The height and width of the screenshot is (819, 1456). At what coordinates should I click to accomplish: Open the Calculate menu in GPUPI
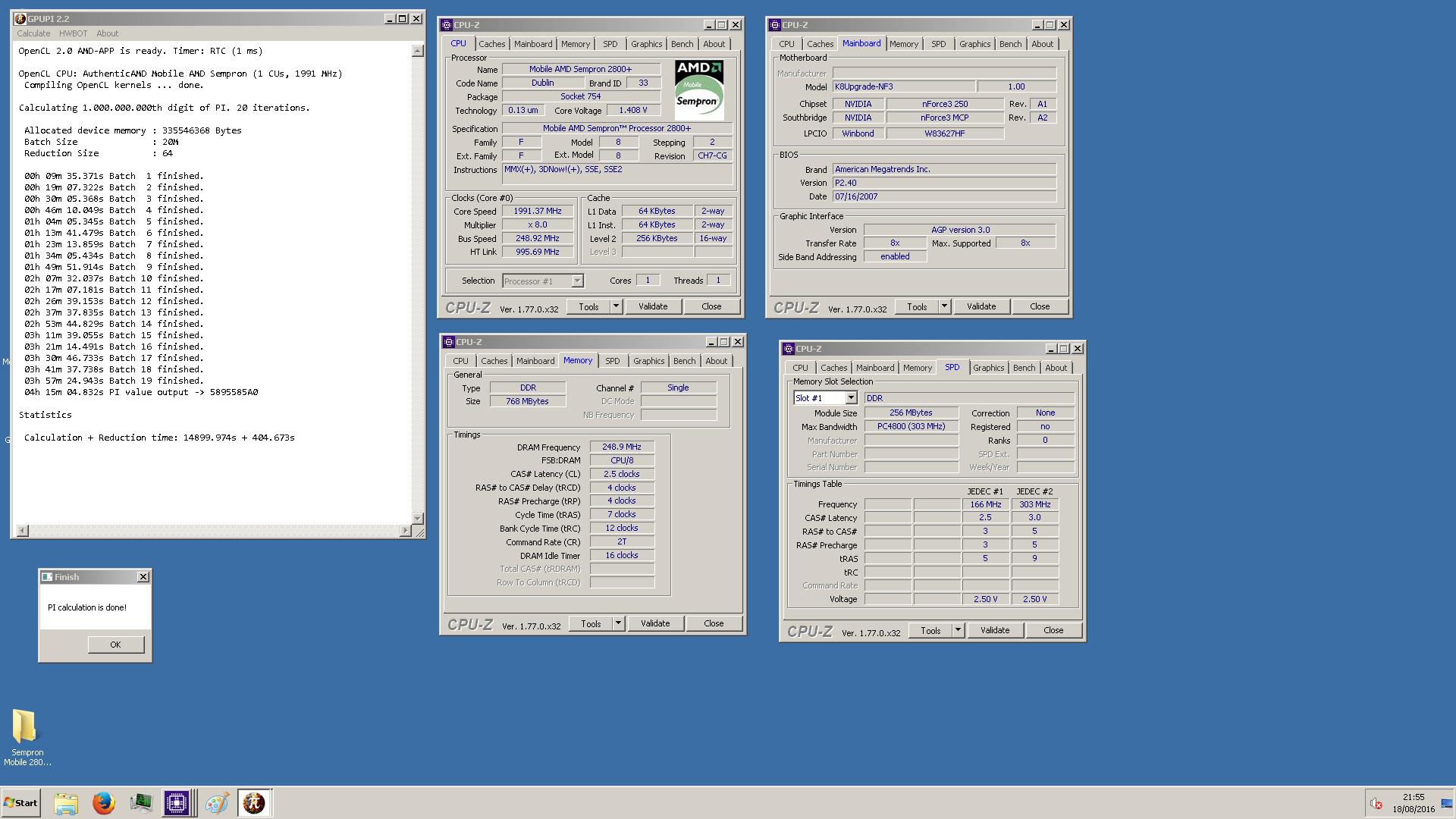tap(33, 33)
